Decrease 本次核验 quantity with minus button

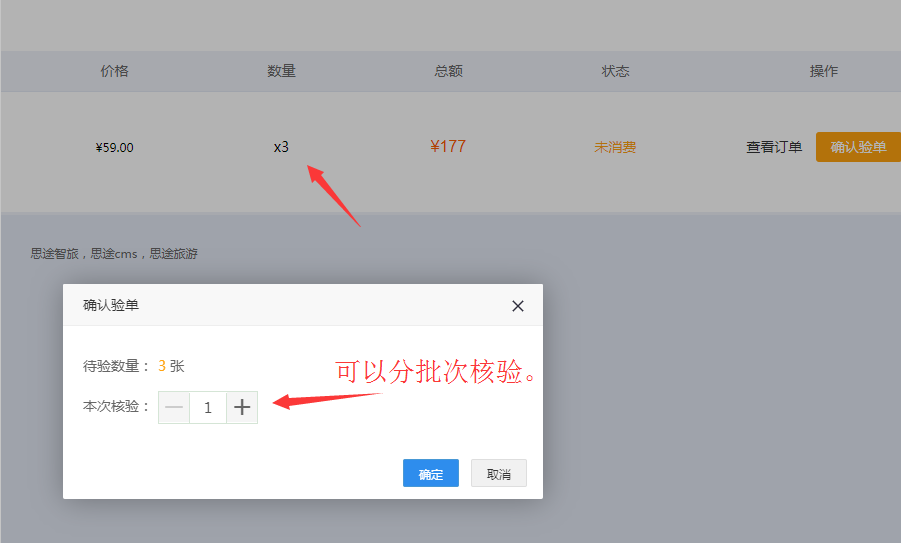tap(174, 407)
